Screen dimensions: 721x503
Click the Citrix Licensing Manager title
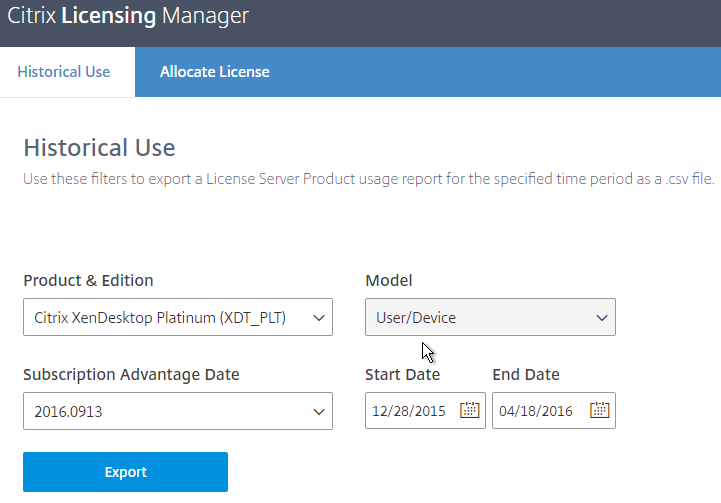(128, 16)
